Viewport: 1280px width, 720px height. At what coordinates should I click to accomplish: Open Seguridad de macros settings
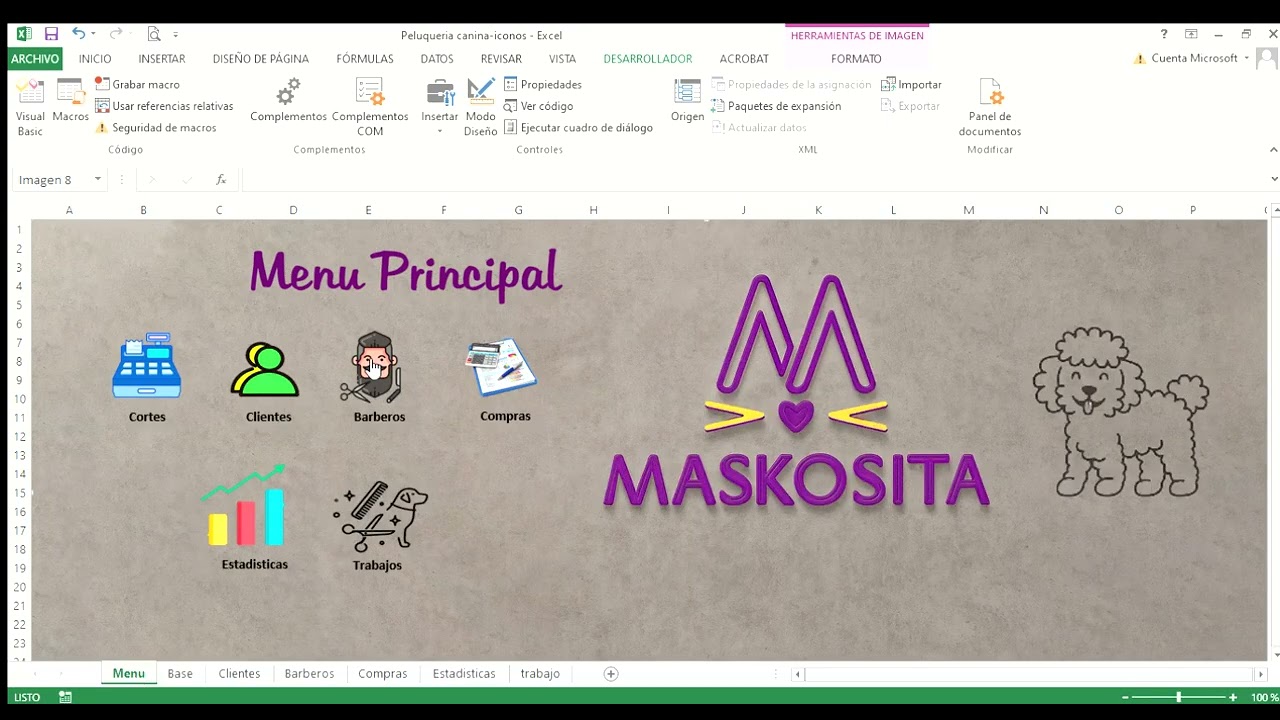coord(155,128)
